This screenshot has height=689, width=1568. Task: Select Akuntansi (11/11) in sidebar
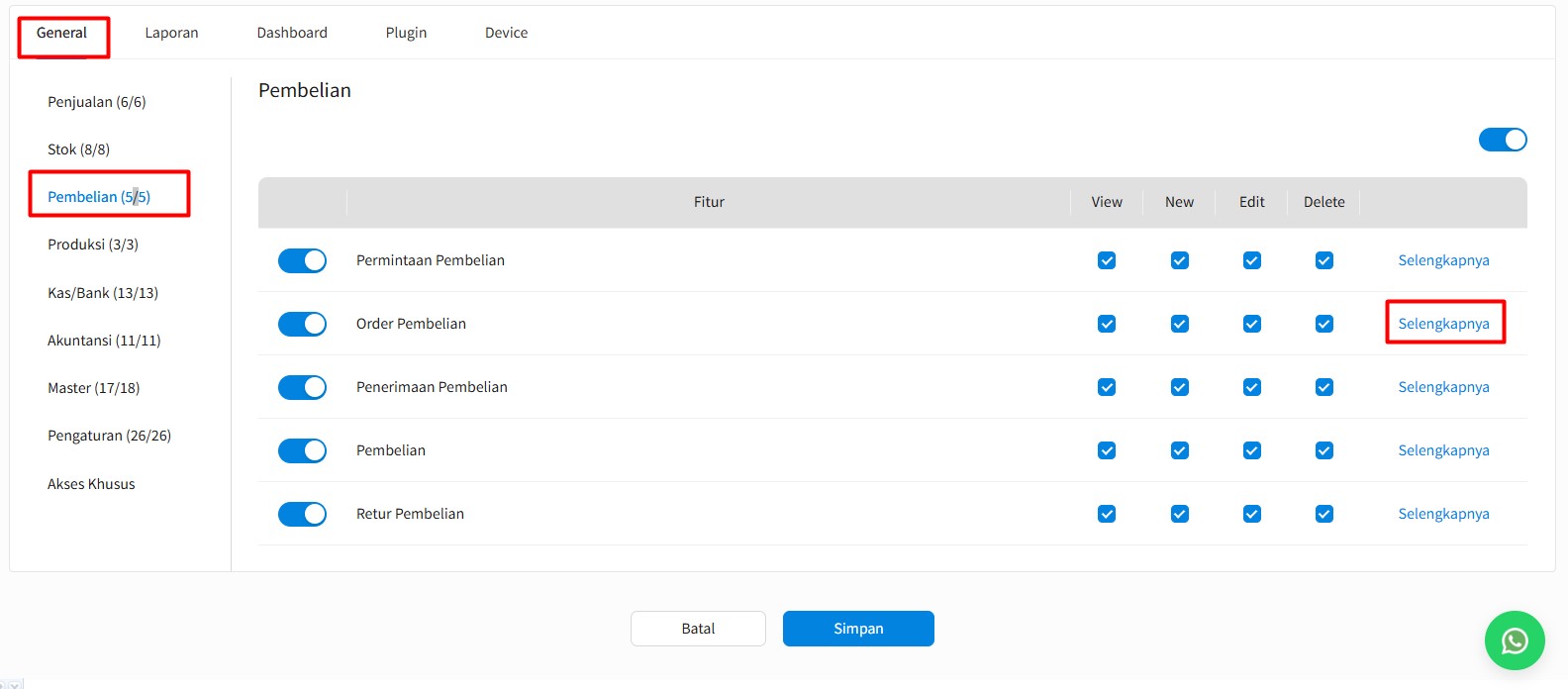coord(104,341)
